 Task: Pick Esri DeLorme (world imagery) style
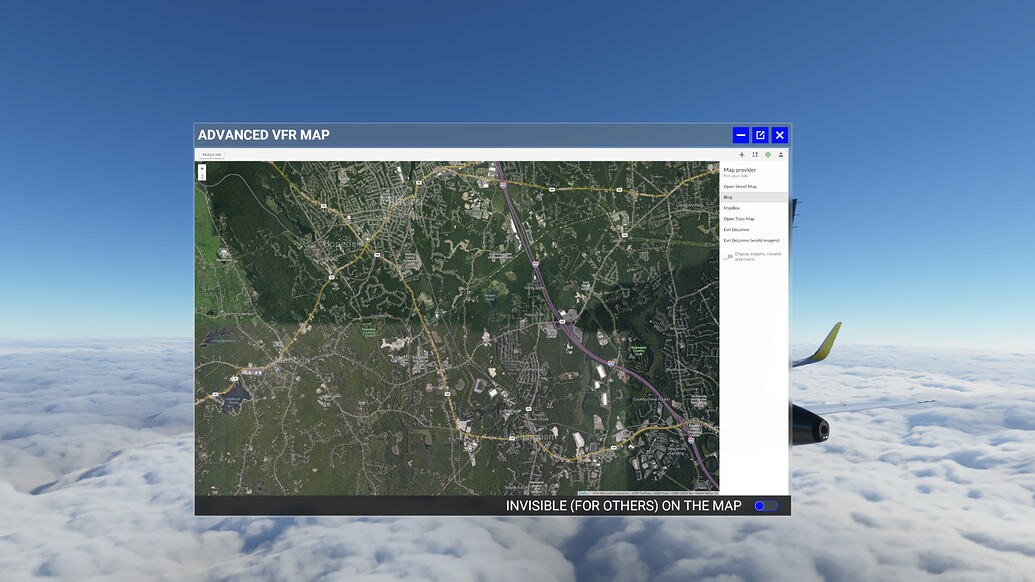pos(751,240)
